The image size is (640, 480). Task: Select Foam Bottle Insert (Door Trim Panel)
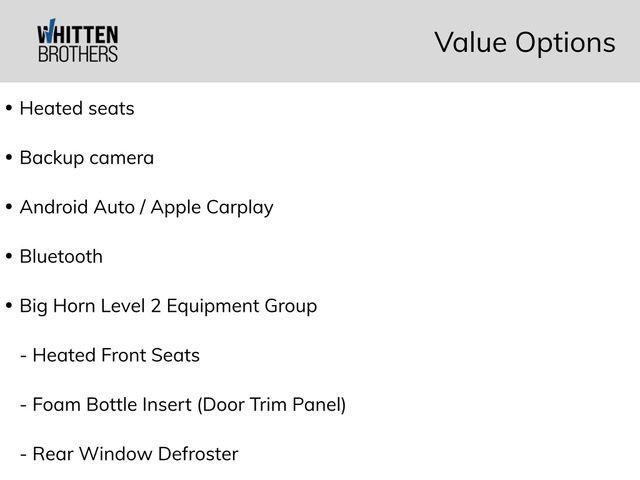click(x=189, y=404)
